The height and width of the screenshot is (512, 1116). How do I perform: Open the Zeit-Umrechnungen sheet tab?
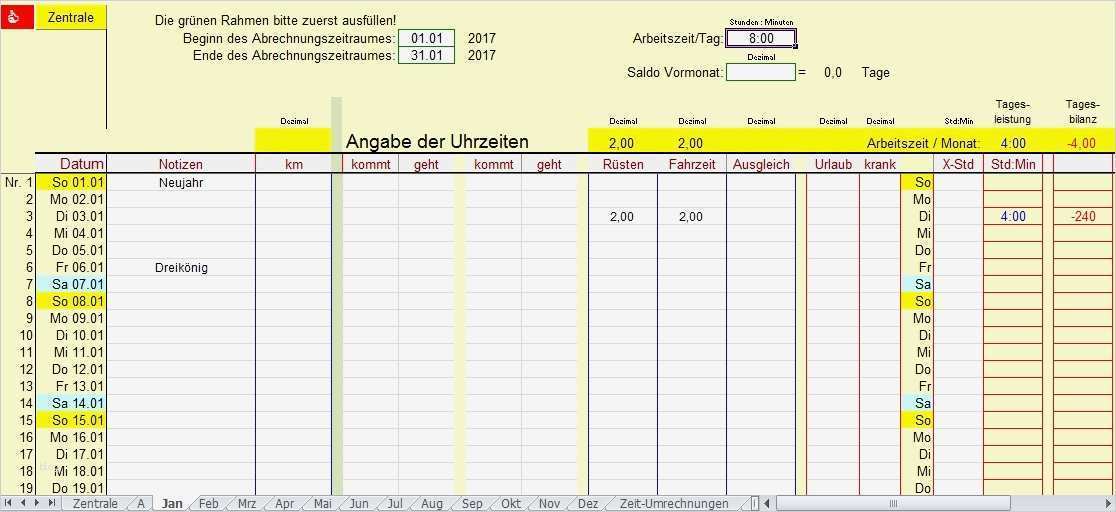674,503
